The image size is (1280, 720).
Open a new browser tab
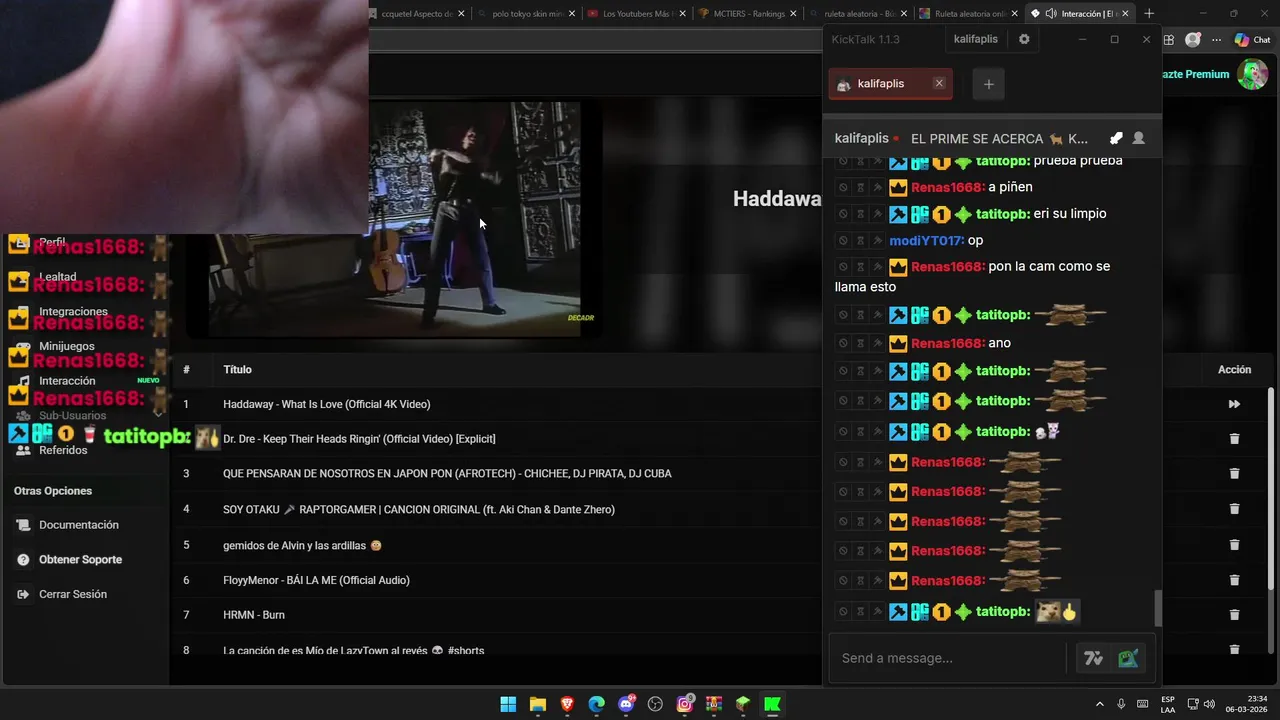pyautogui.click(x=1149, y=14)
